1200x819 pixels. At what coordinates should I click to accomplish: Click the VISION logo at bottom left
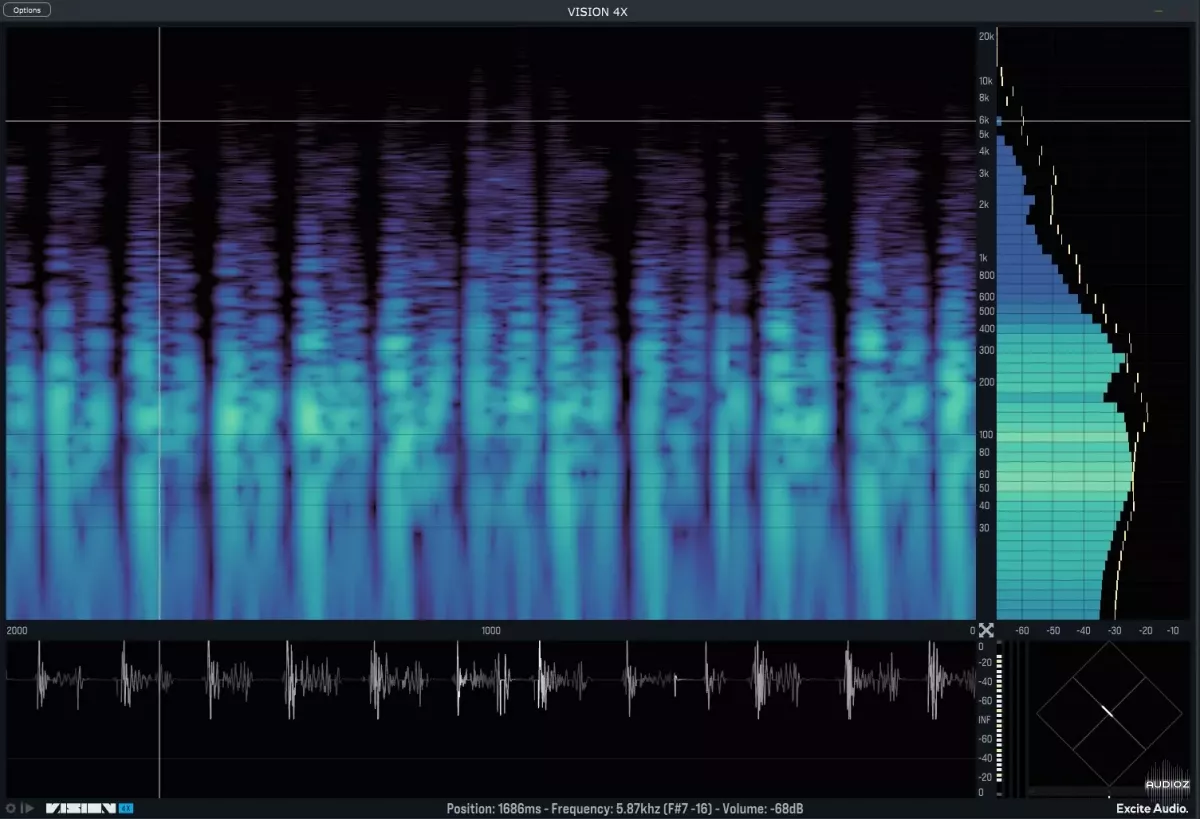(x=80, y=808)
